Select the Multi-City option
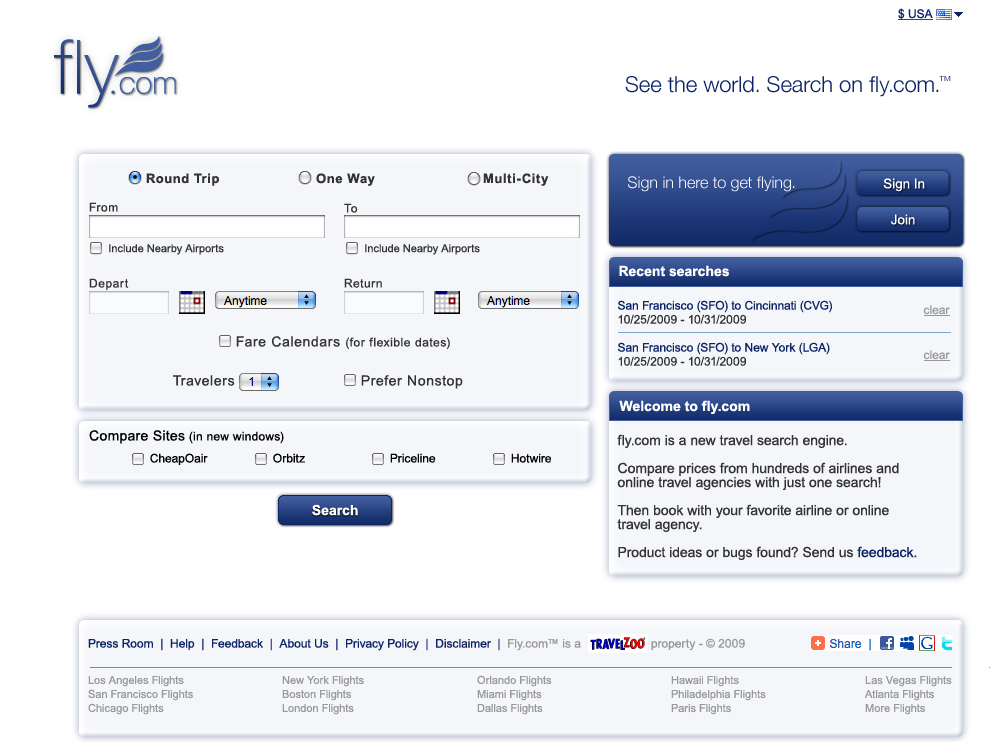 [x=474, y=179]
